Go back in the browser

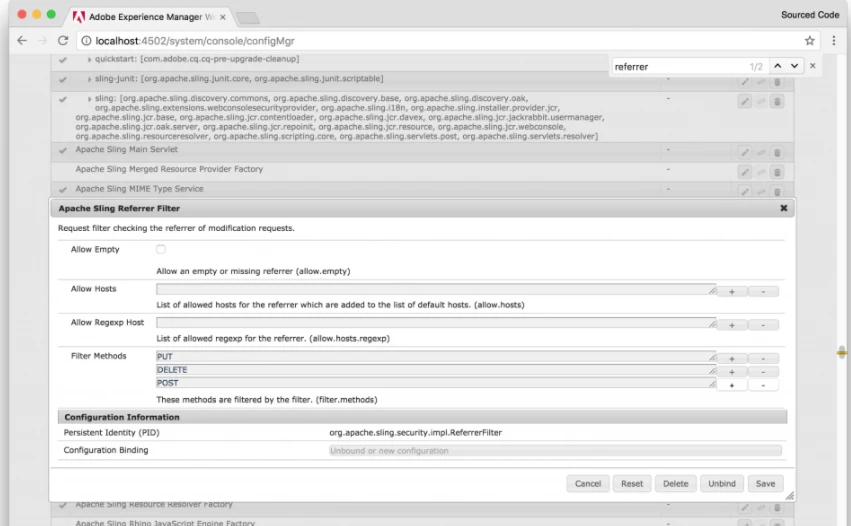pos(22,41)
